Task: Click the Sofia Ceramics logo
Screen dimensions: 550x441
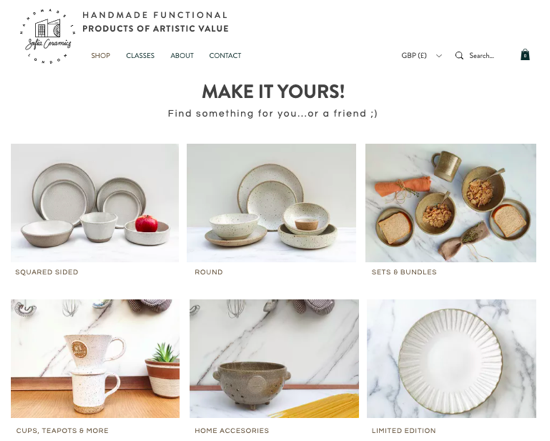Action: point(48,36)
